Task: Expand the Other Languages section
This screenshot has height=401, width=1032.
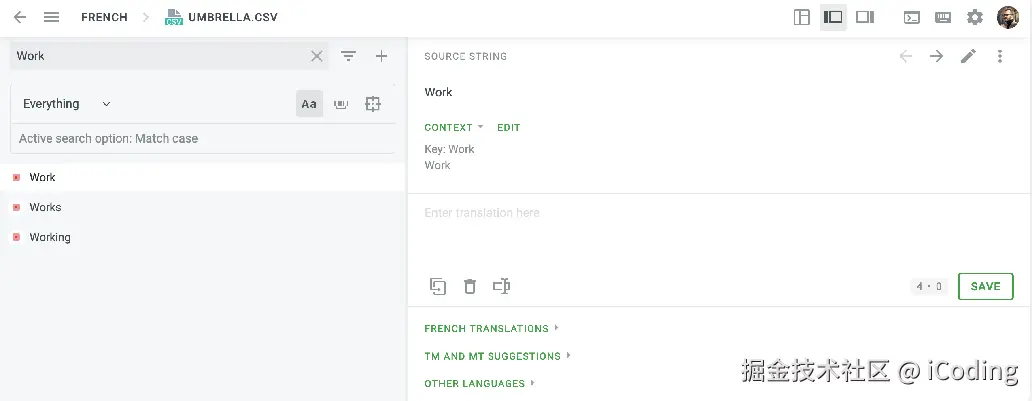Action: [x=479, y=383]
